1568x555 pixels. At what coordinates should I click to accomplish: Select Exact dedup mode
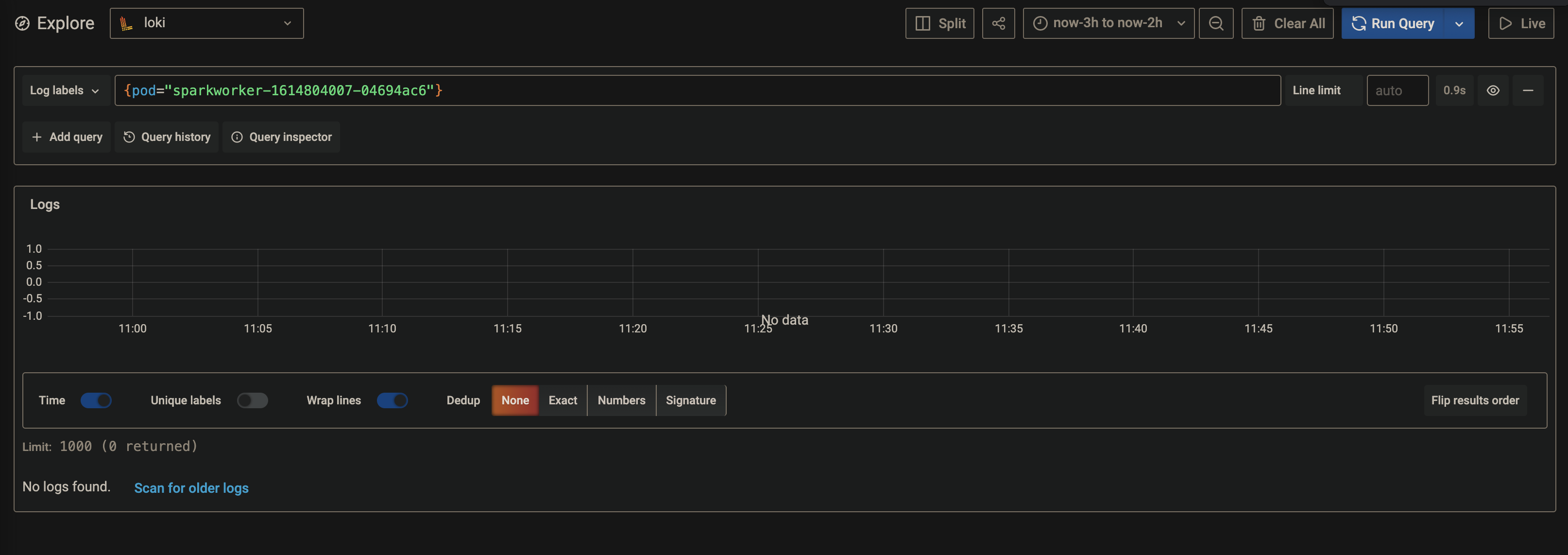pyautogui.click(x=562, y=400)
